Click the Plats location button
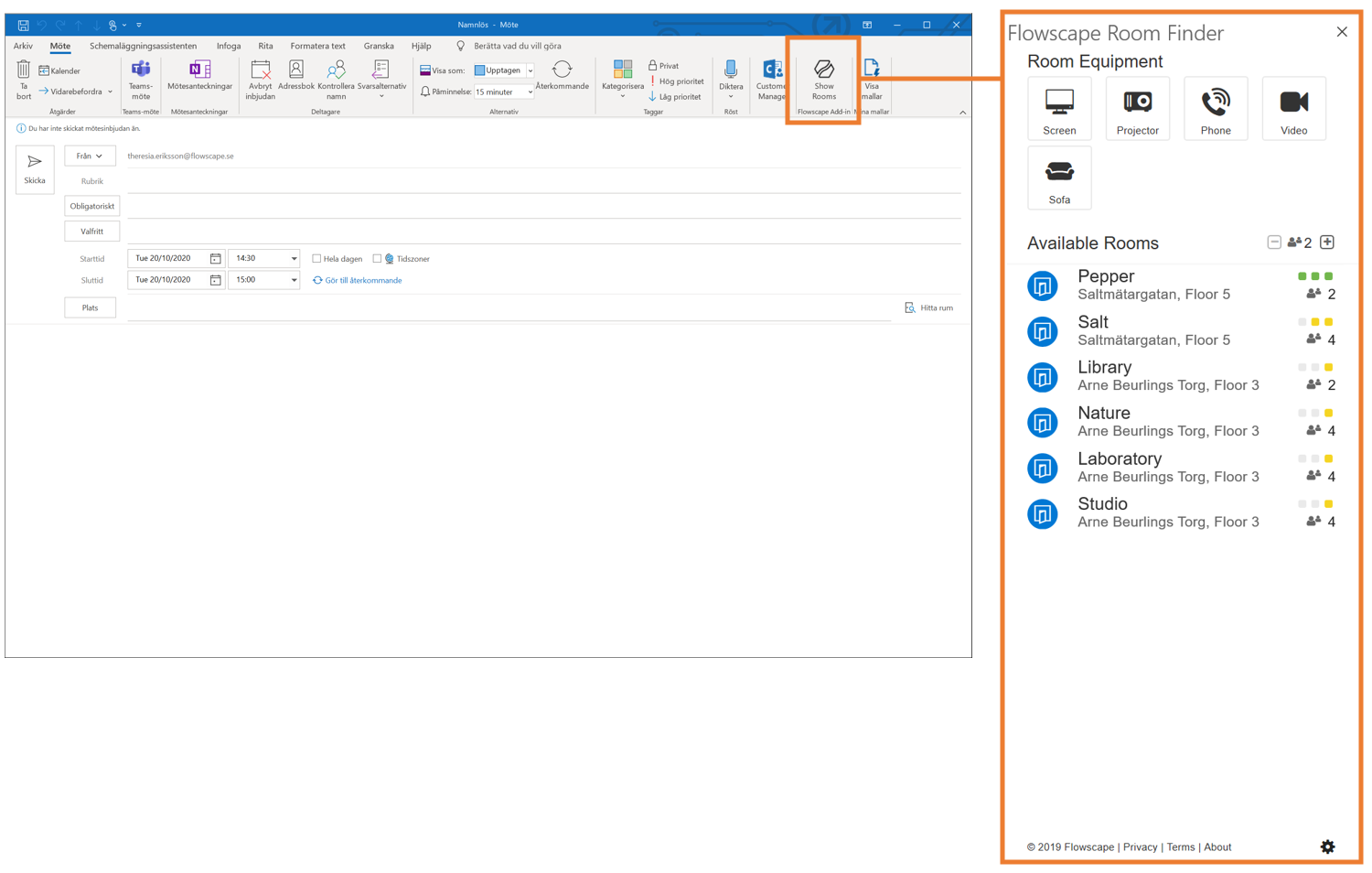The height and width of the screenshot is (873, 1372). point(90,307)
